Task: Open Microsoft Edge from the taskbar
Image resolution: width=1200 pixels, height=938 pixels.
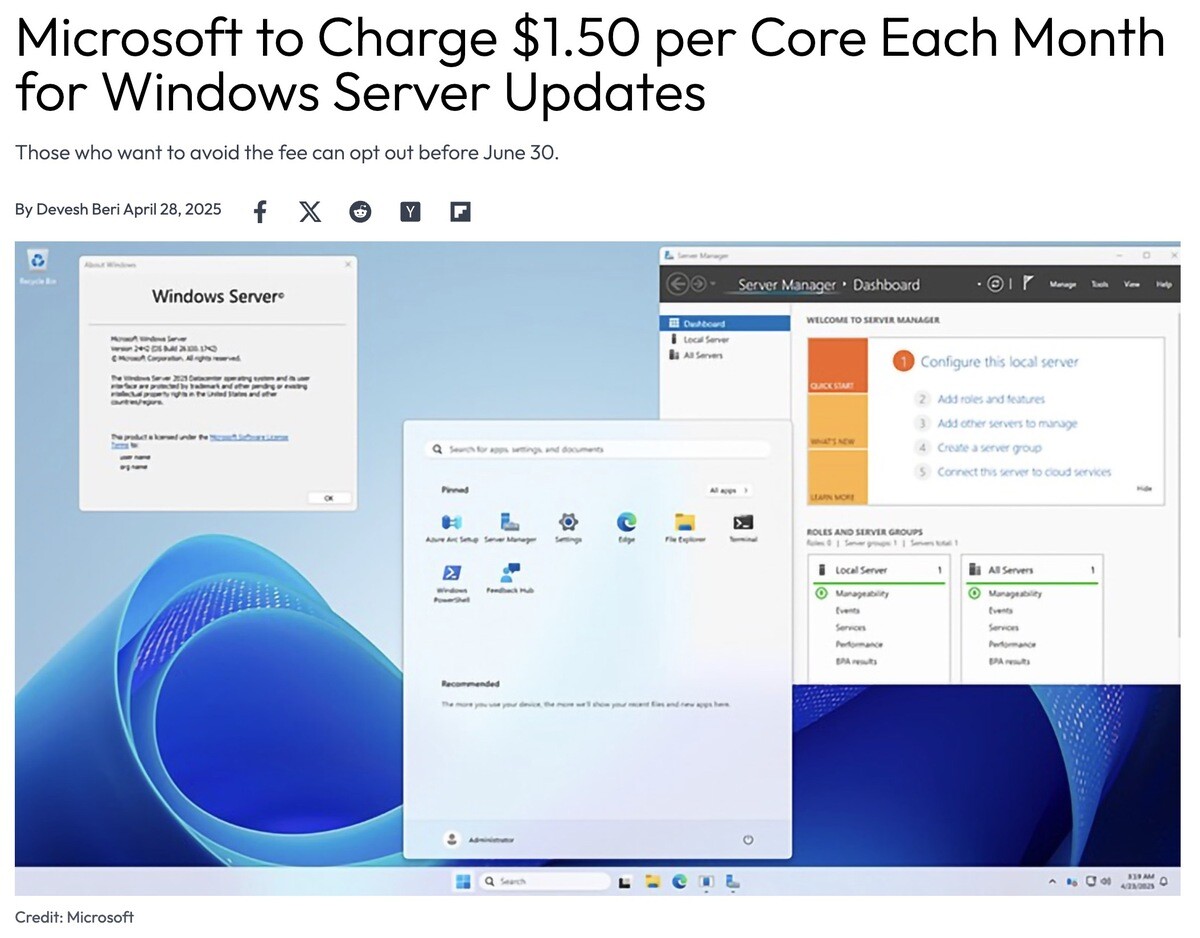Action: 680,881
